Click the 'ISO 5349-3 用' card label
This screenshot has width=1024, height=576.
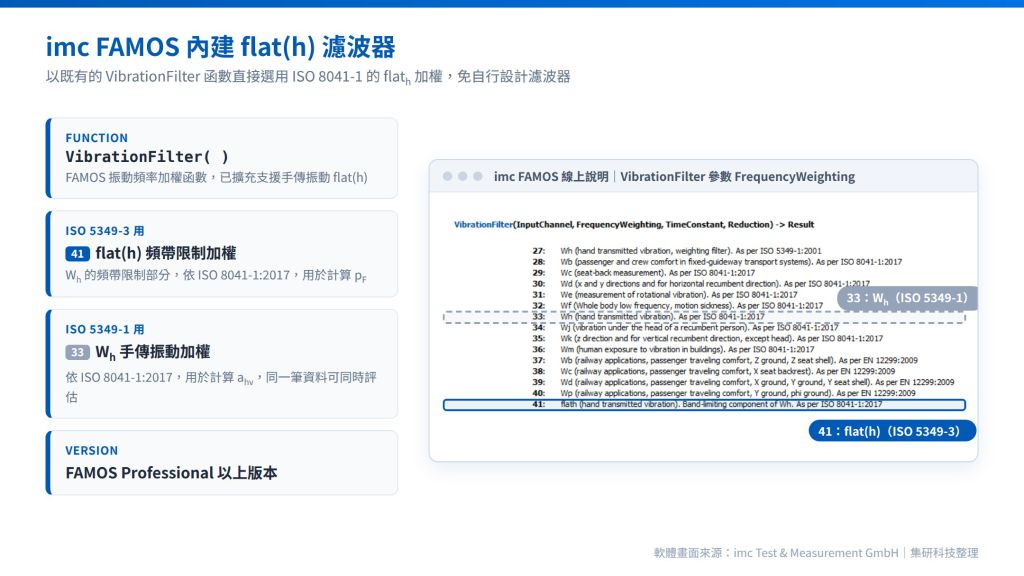point(104,231)
